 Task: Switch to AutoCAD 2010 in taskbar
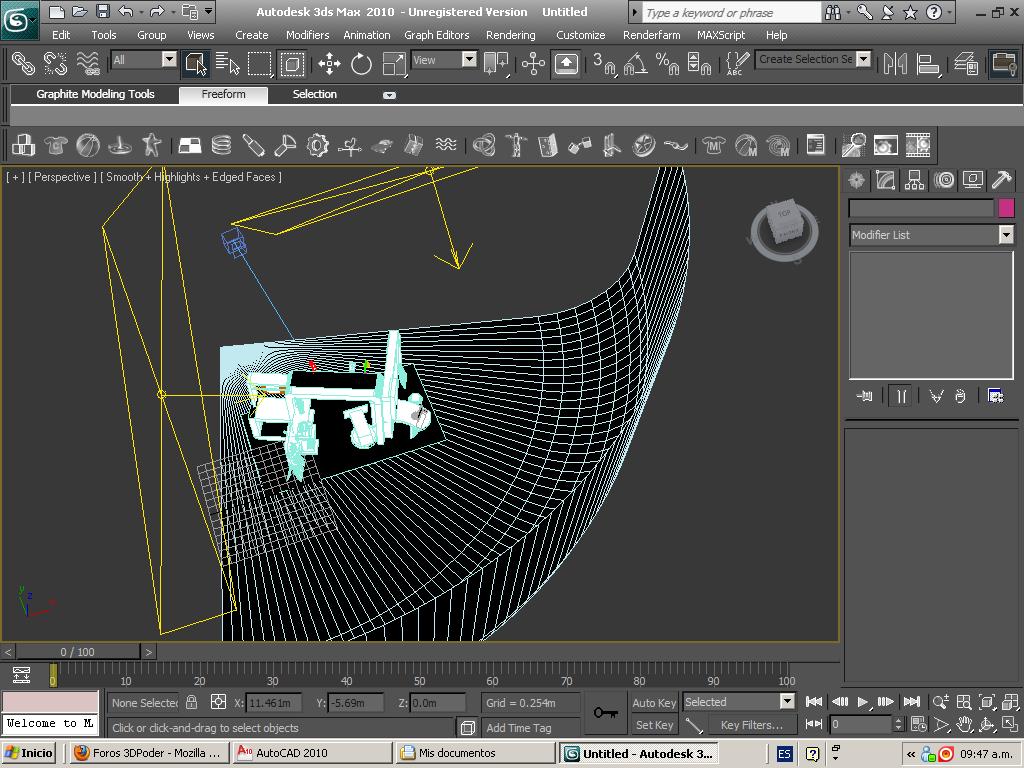[313, 753]
